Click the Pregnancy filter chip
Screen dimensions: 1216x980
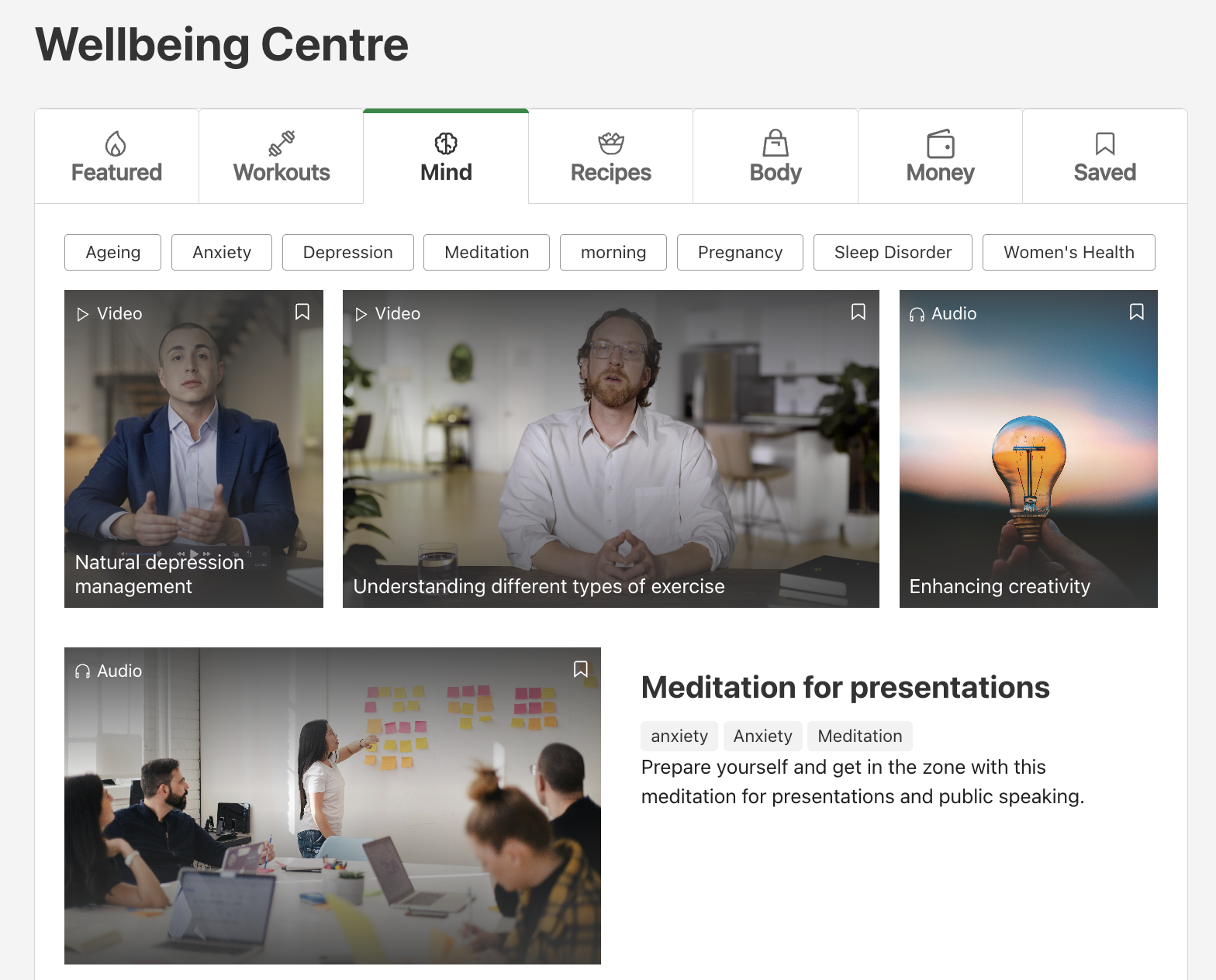pos(740,252)
